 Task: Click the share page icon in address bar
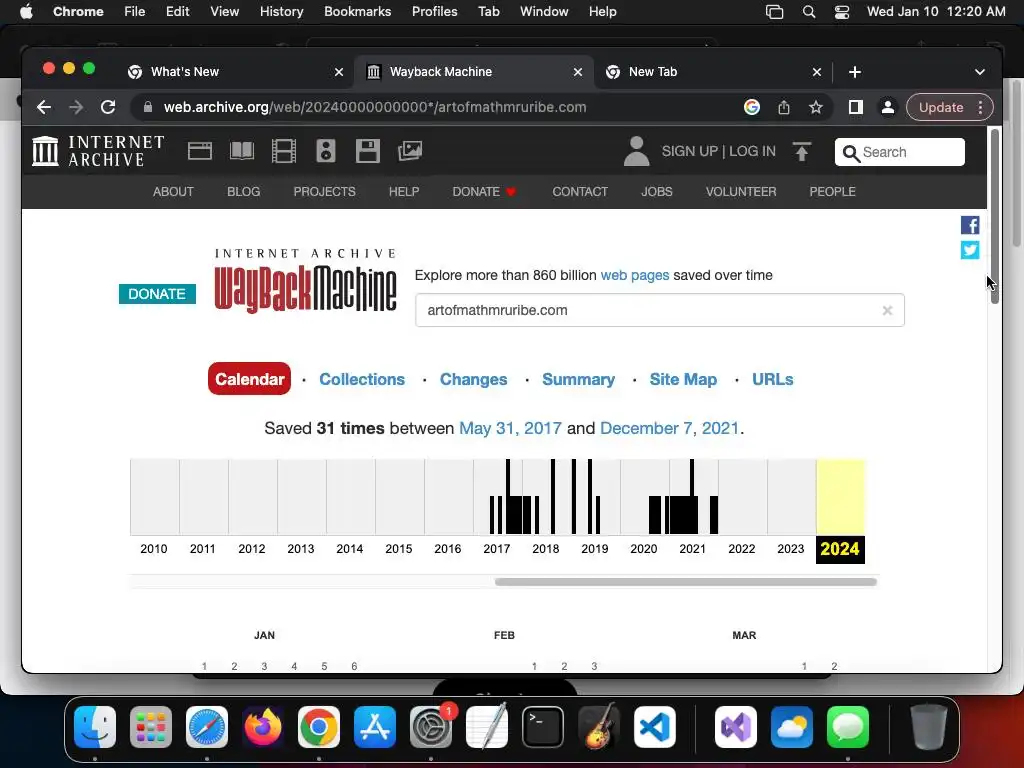tap(784, 108)
